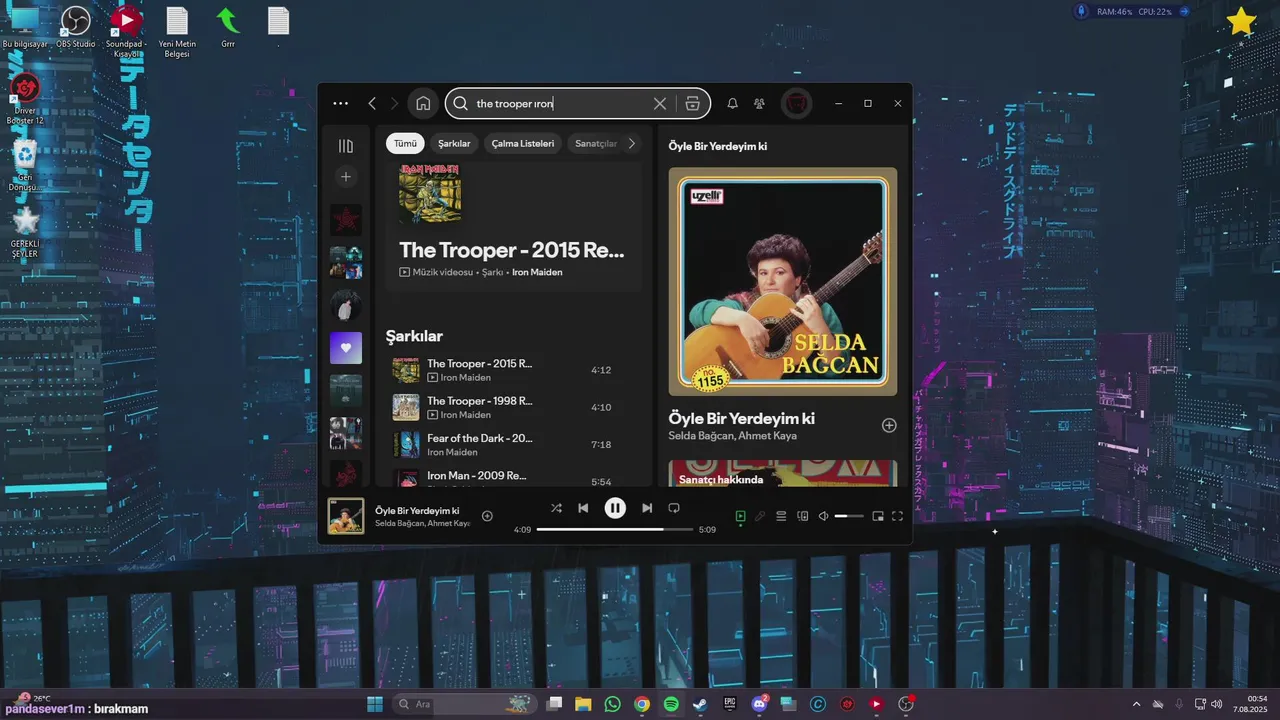The image size is (1280, 720).
Task: Open the OBS Studio desktop shortcut
Action: [76, 27]
